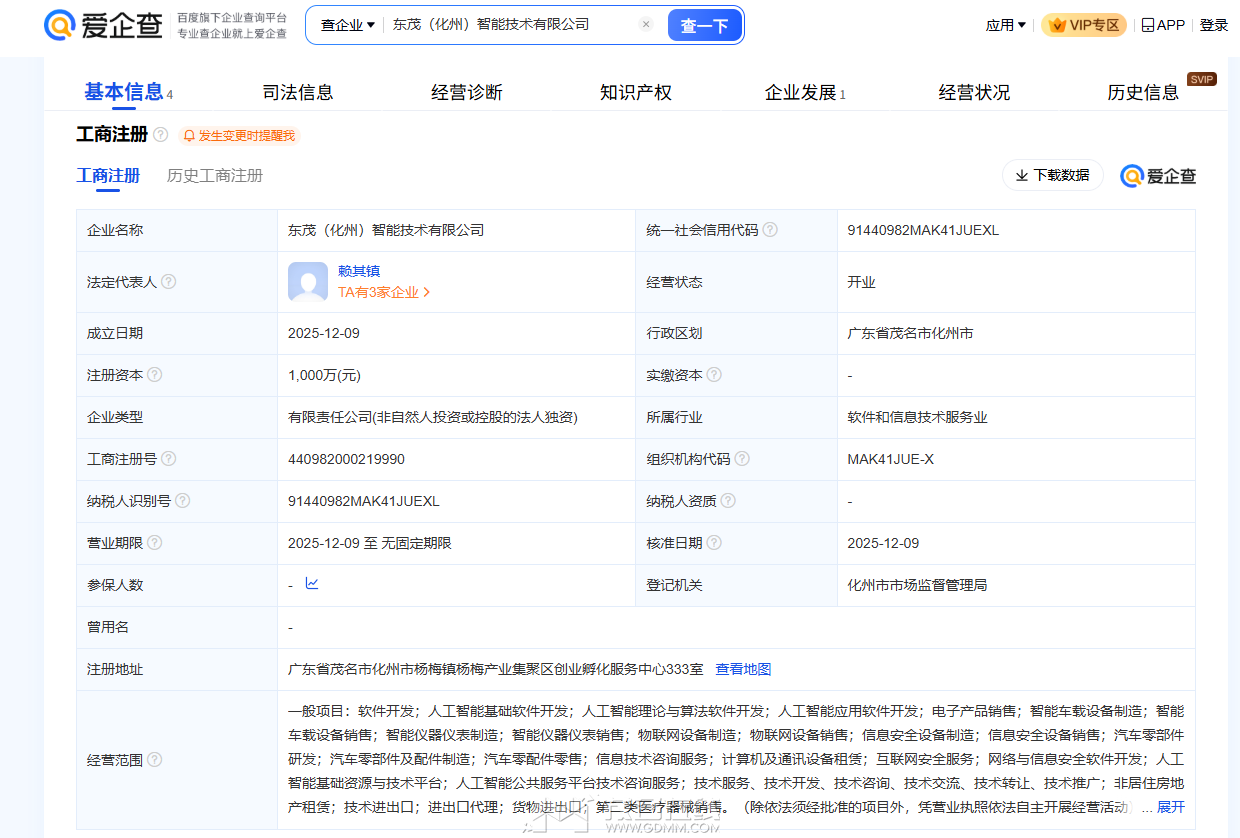Click help icon beside 经营范围

(x=155, y=760)
